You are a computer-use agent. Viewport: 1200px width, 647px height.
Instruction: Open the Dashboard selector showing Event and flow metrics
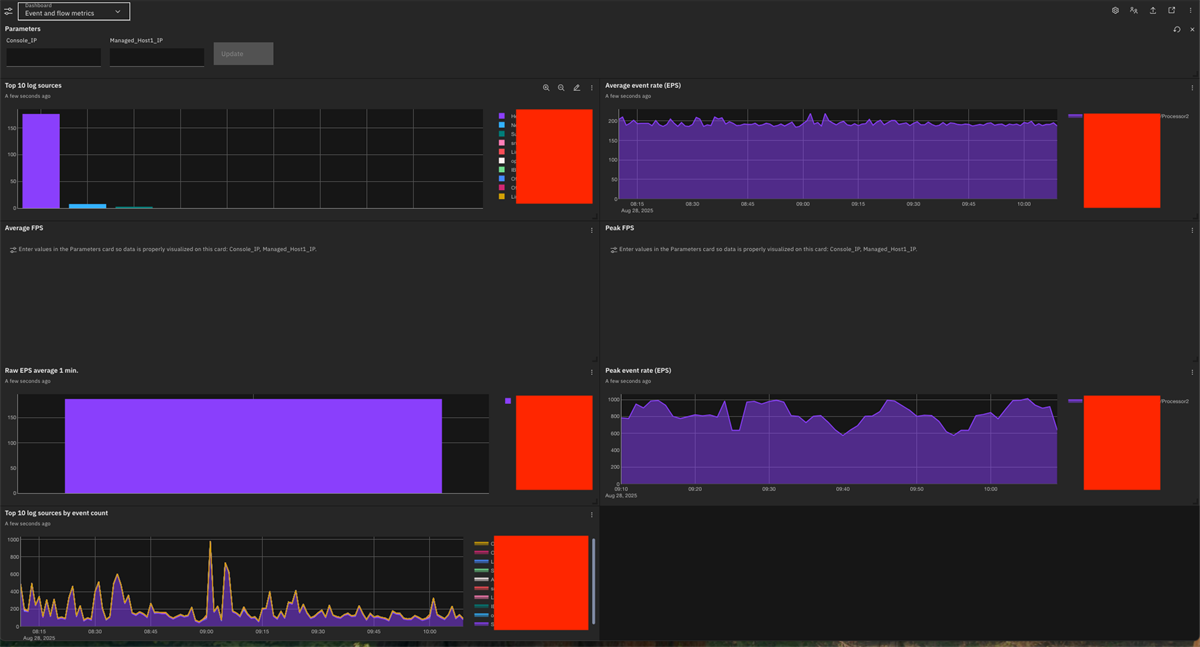click(x=74, y=12)
